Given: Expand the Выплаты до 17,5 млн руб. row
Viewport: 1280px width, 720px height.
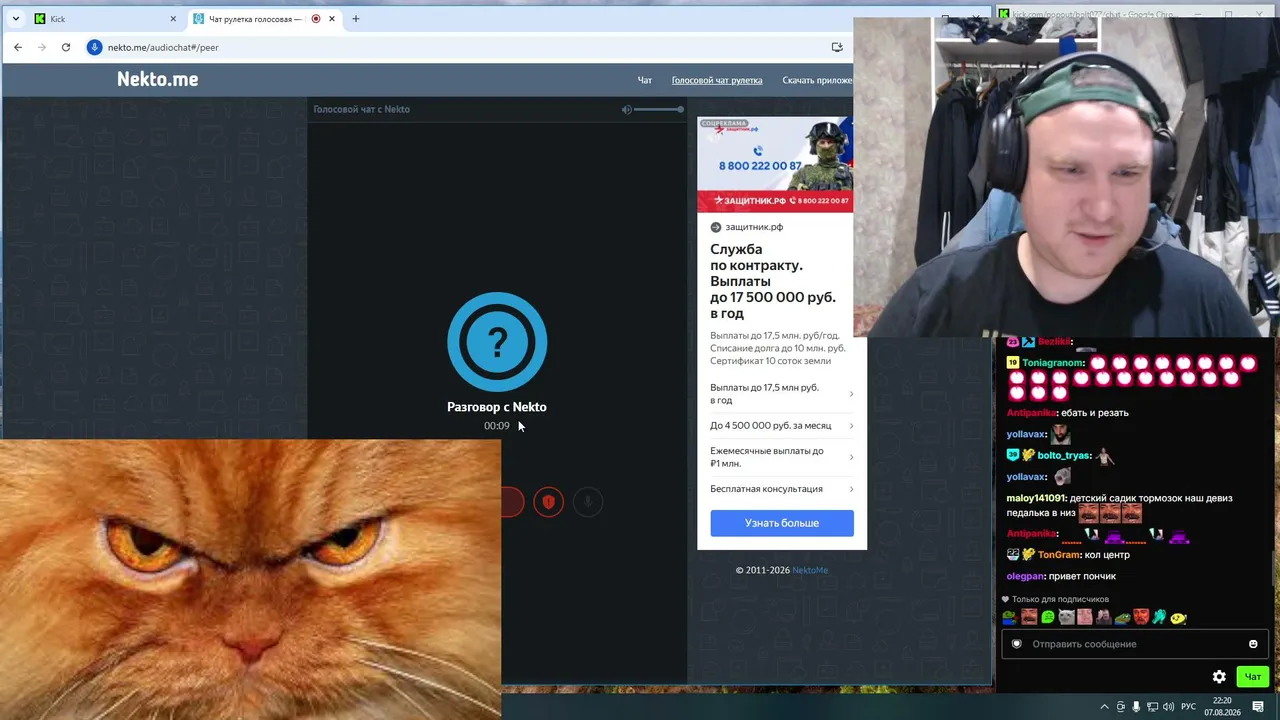Looking at the screenshot, I should pyautogui.click(x=782, y=394).
